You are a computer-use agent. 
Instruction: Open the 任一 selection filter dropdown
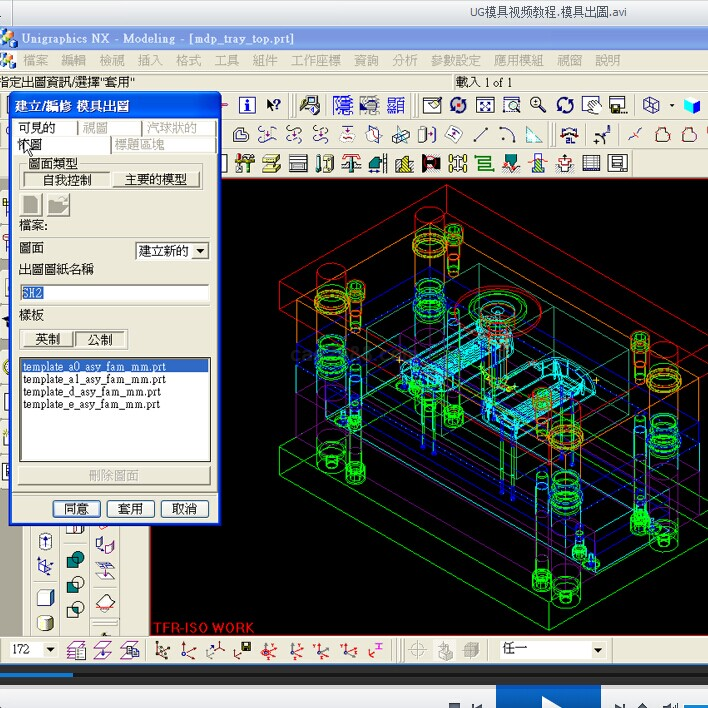coord(597,650)
